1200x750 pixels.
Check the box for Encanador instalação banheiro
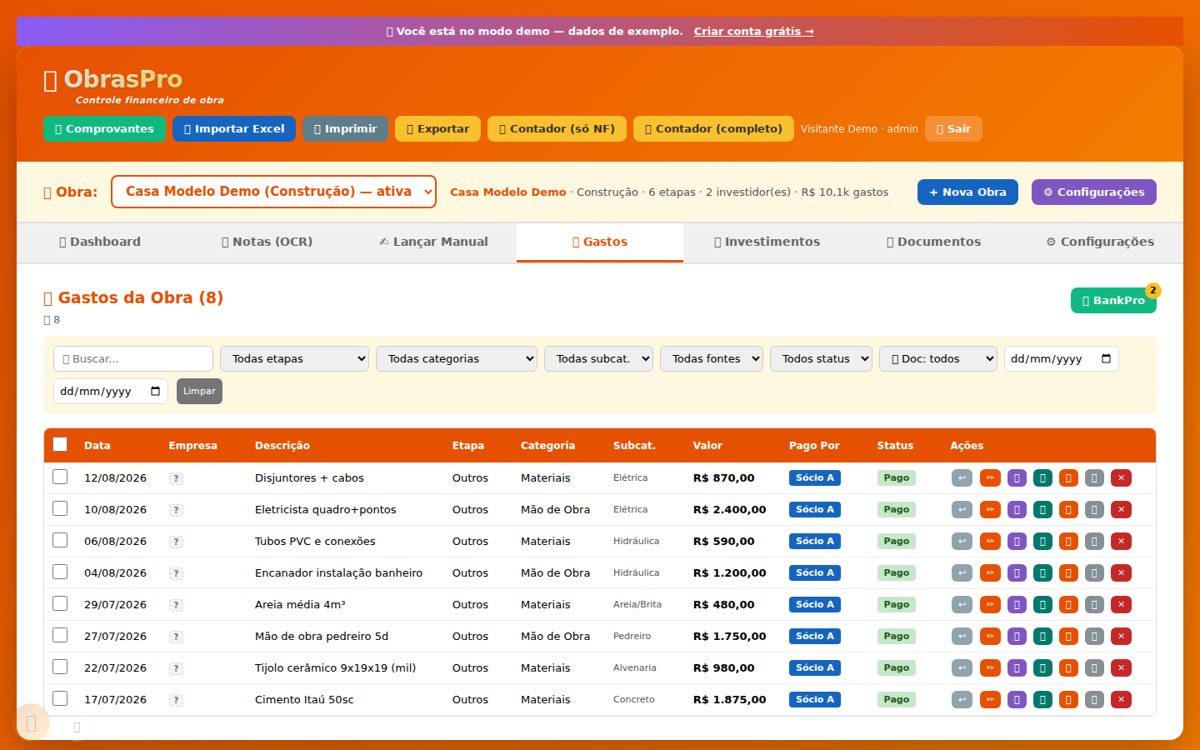coord(60,572)
